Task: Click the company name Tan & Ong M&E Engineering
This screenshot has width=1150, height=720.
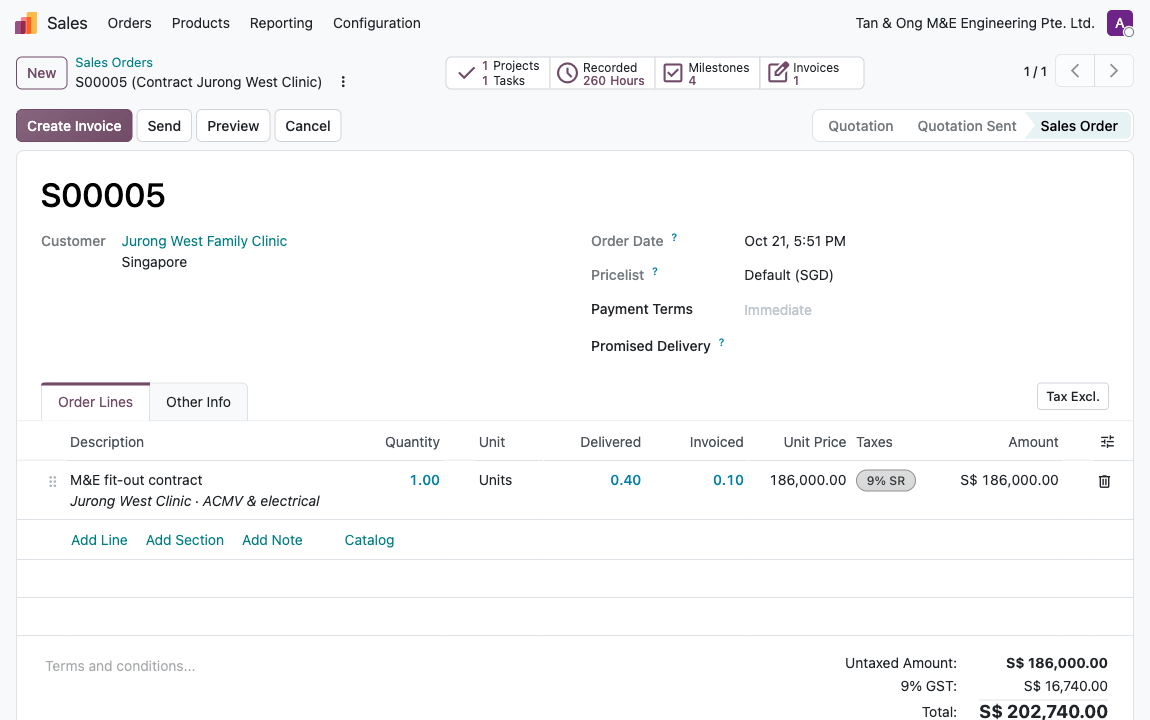Action: point(975,23)
